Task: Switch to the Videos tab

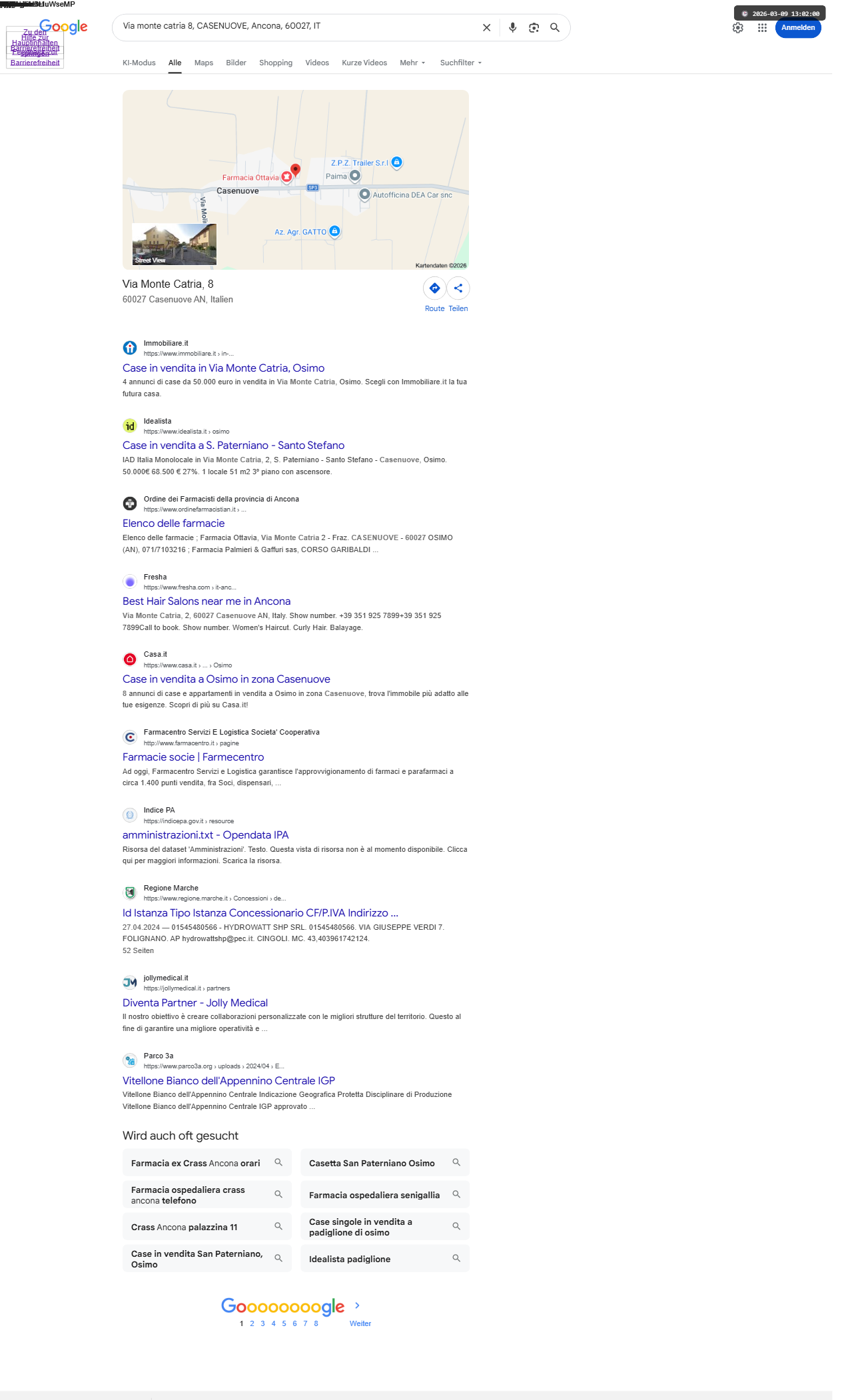Action: pyautogui.click(x=317, y=63)
